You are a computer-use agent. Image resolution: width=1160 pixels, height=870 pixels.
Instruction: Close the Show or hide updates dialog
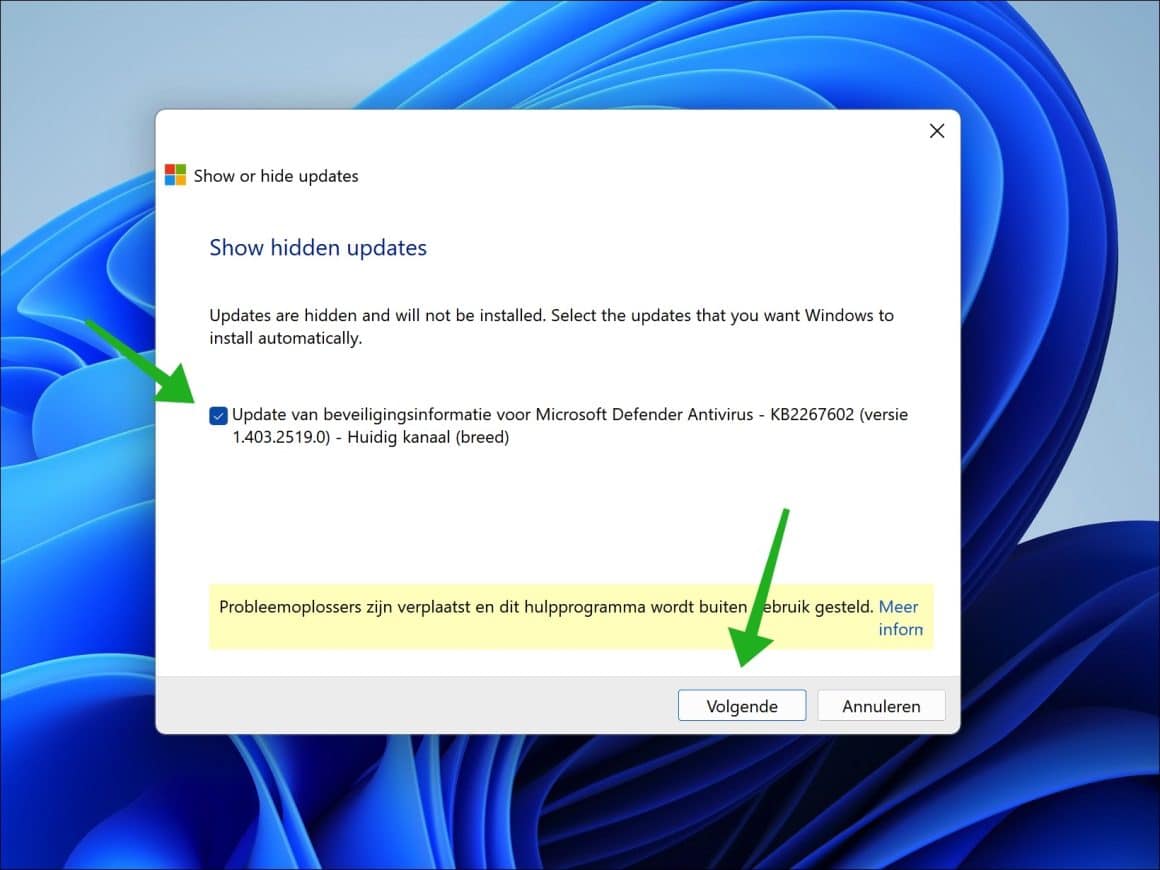pos(937,131)
